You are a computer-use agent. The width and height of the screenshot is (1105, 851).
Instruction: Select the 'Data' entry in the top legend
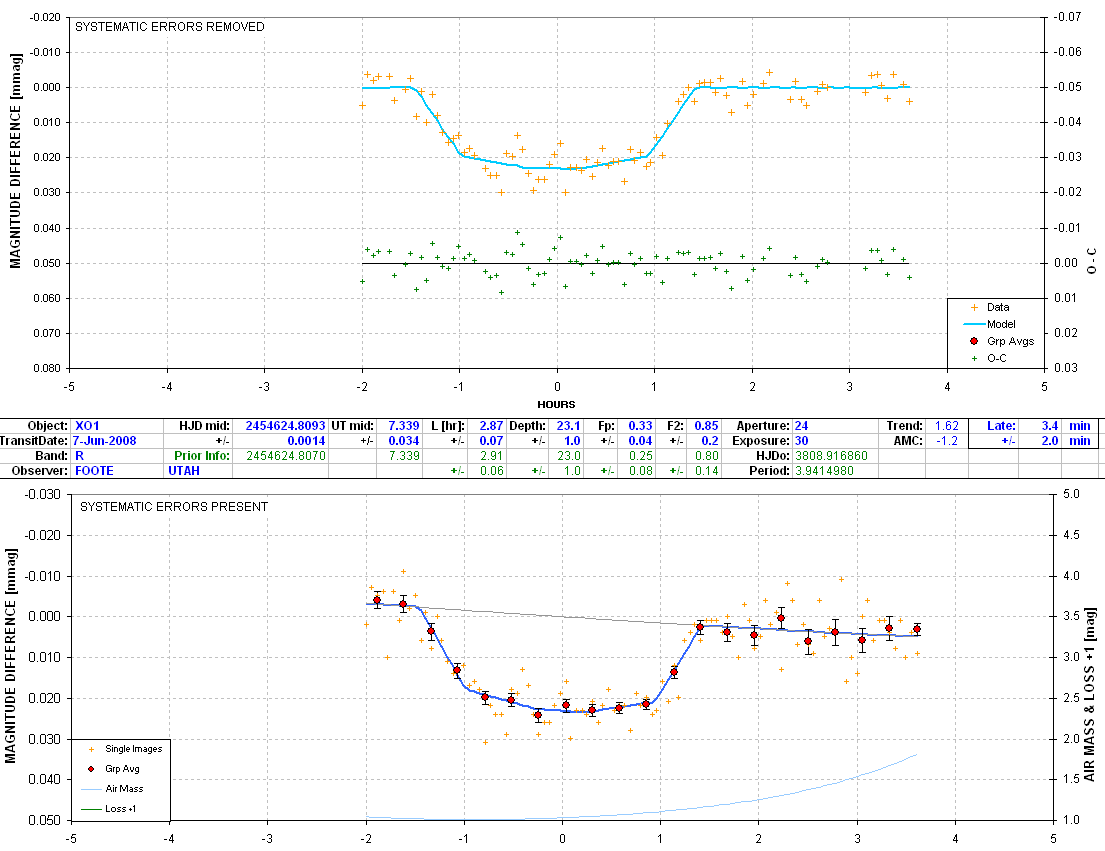[x=998, y=307]
